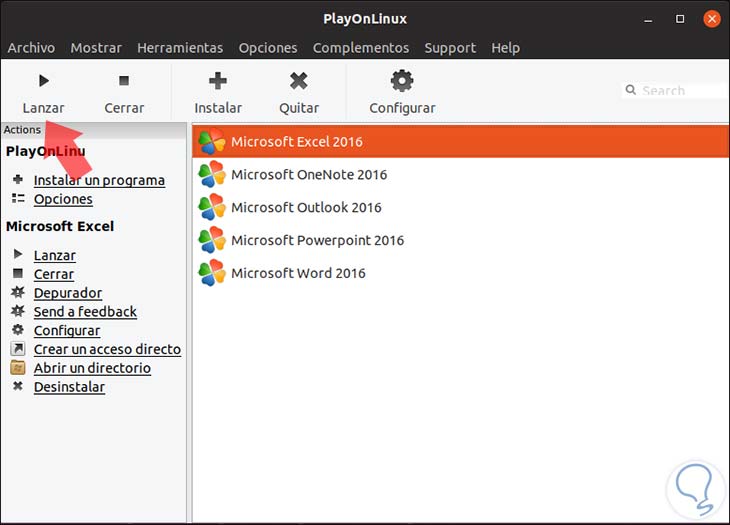
Task: Click the Lanzar link under Microsoft Excel
Action: (x=55, y=256)
